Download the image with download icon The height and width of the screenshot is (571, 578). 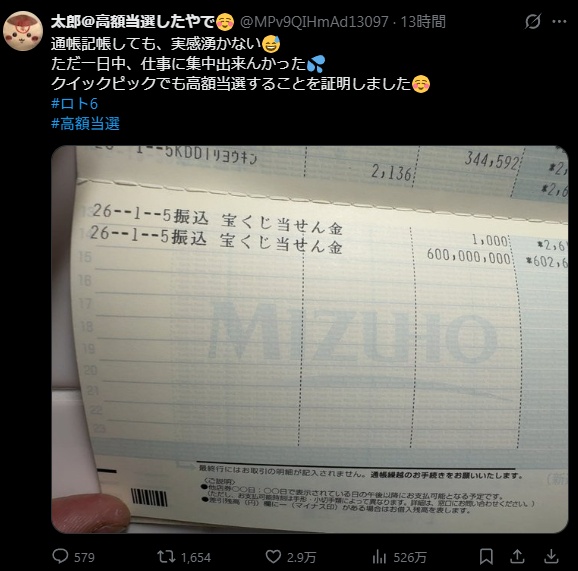click(551, 556)
